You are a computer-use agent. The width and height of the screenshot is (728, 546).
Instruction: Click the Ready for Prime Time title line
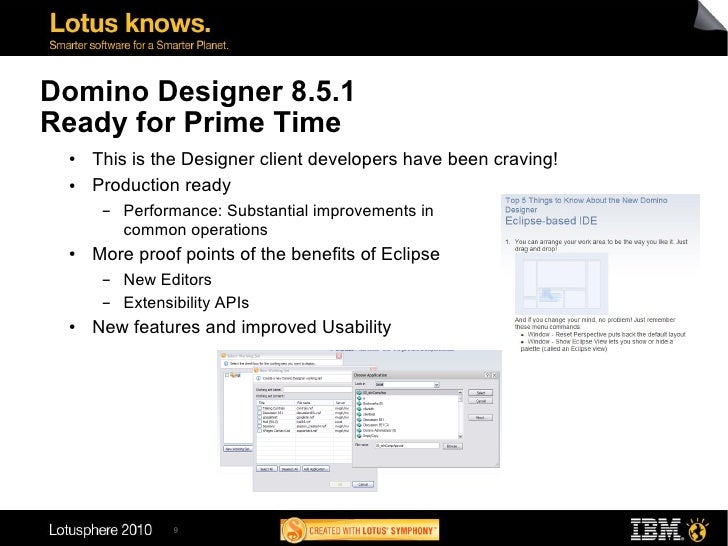(191, 123)
